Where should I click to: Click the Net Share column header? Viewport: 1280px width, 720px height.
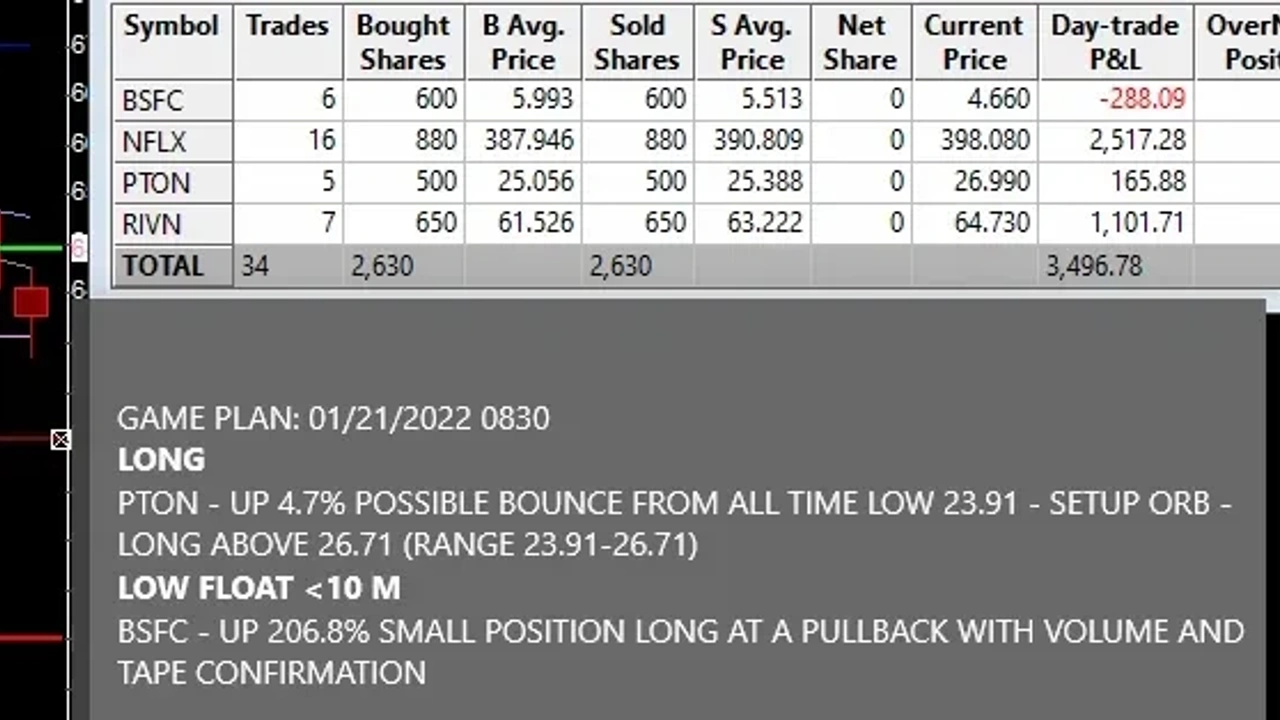pyautogui.click(x=860, y=42)
